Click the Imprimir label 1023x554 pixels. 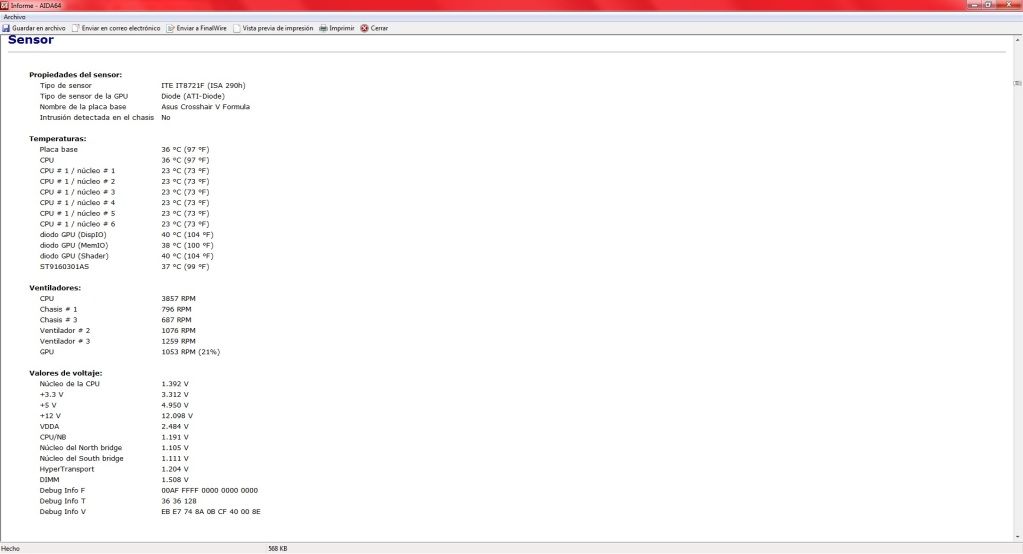tap(342, 28)
